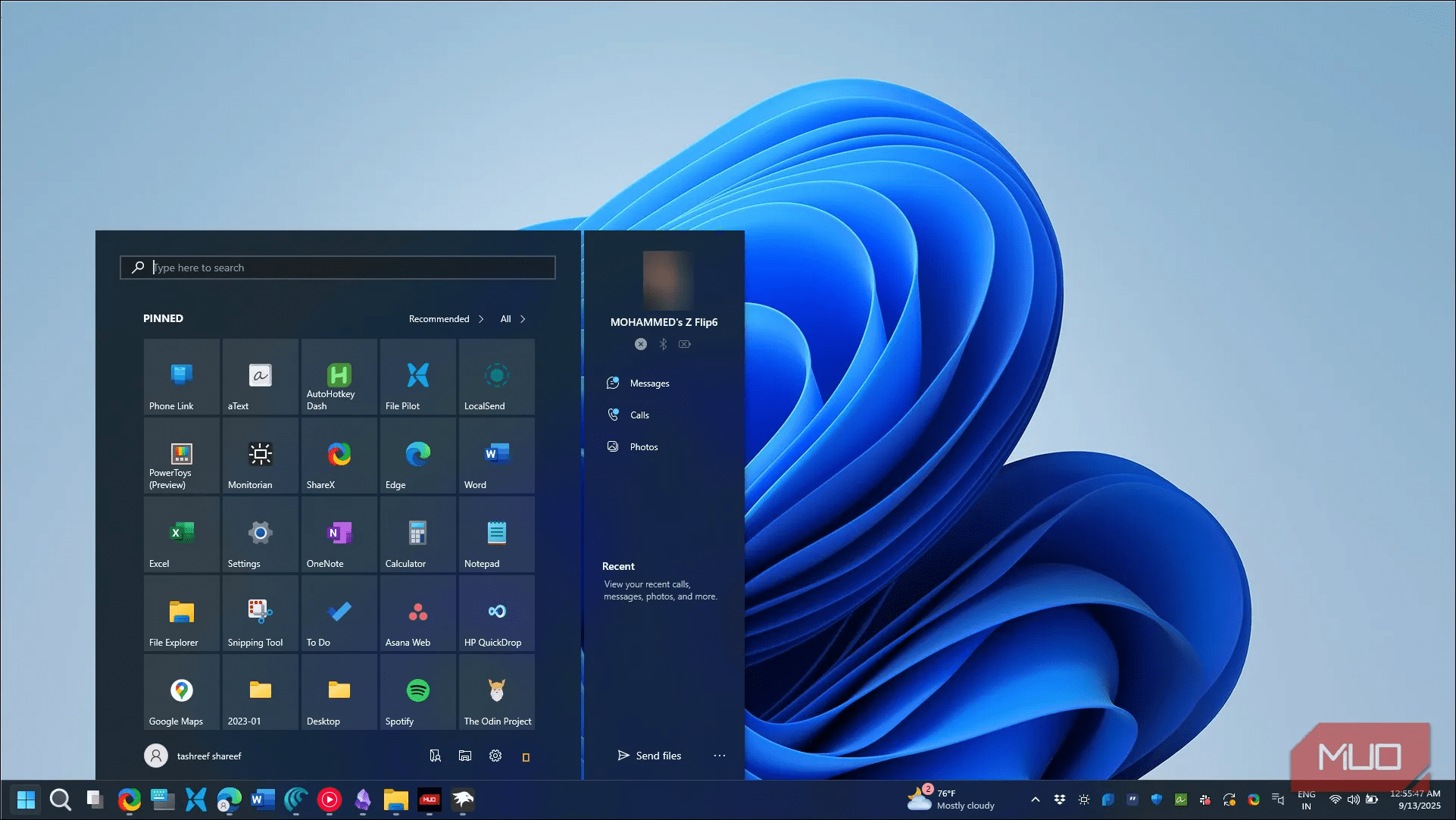This screenshot has width=1456, height=820.
Task: Open Task View on taskbar
Action: (95, 800)
